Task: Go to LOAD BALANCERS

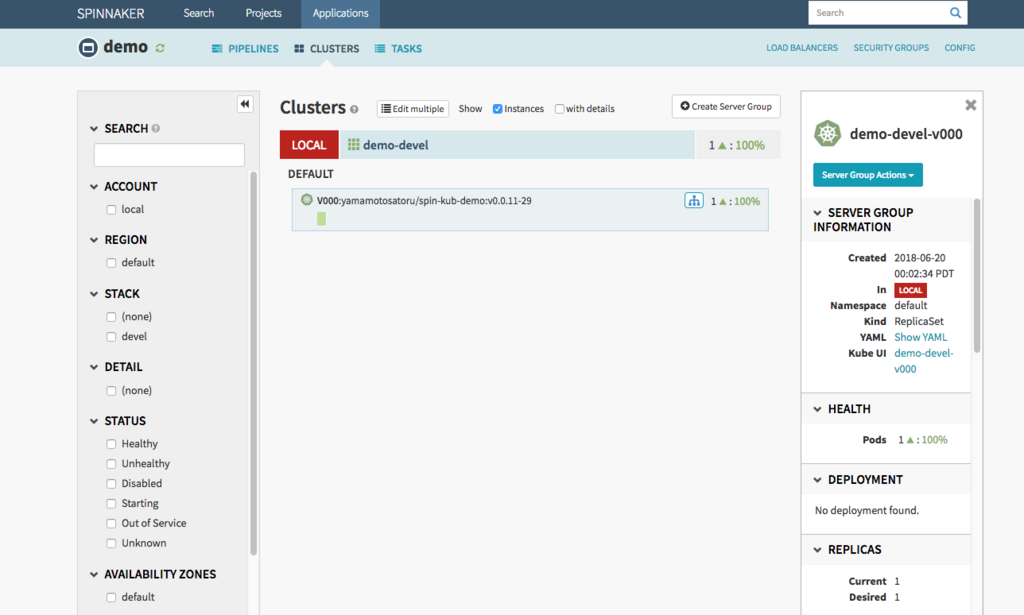Action: [802, 48]
